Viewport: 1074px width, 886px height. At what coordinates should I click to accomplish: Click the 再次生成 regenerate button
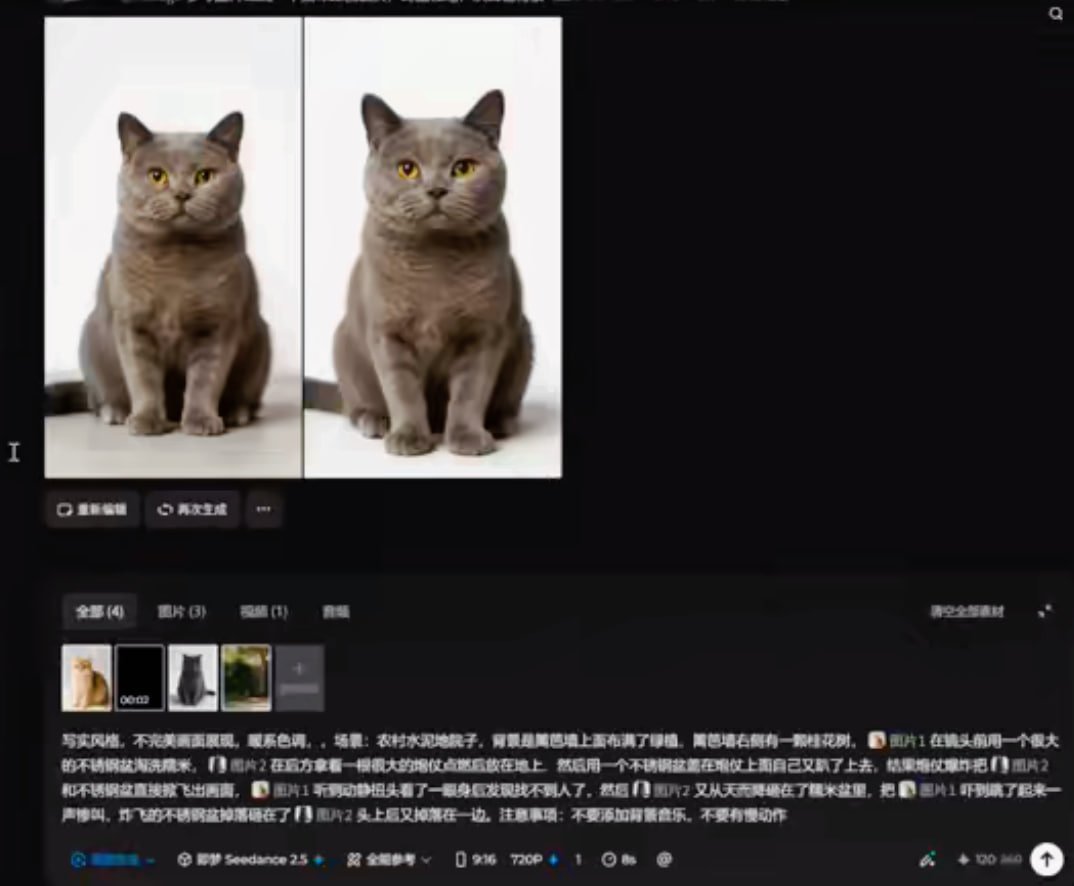(192, 509)
